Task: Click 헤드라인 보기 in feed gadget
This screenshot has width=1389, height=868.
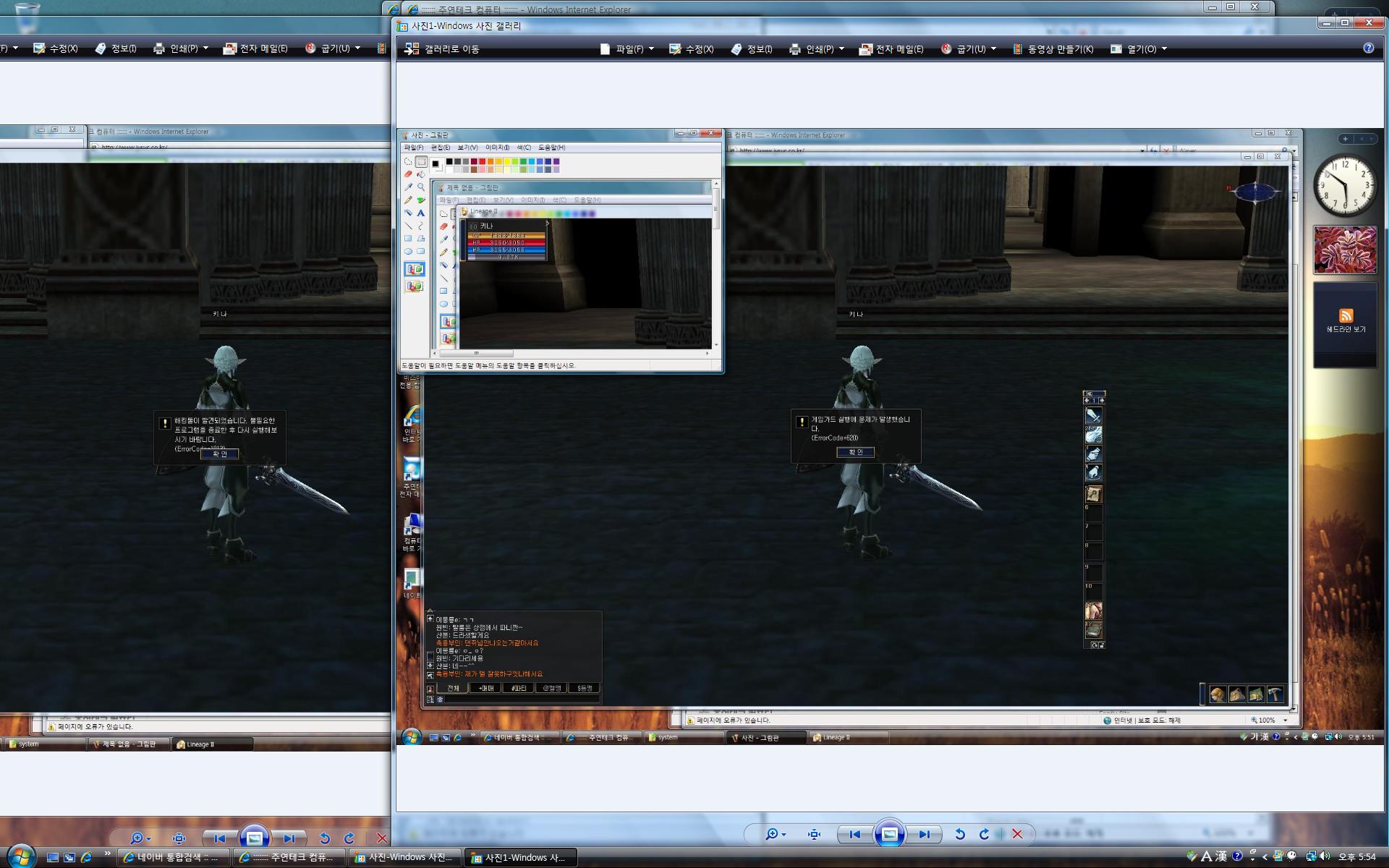Action: point(1346,329)
